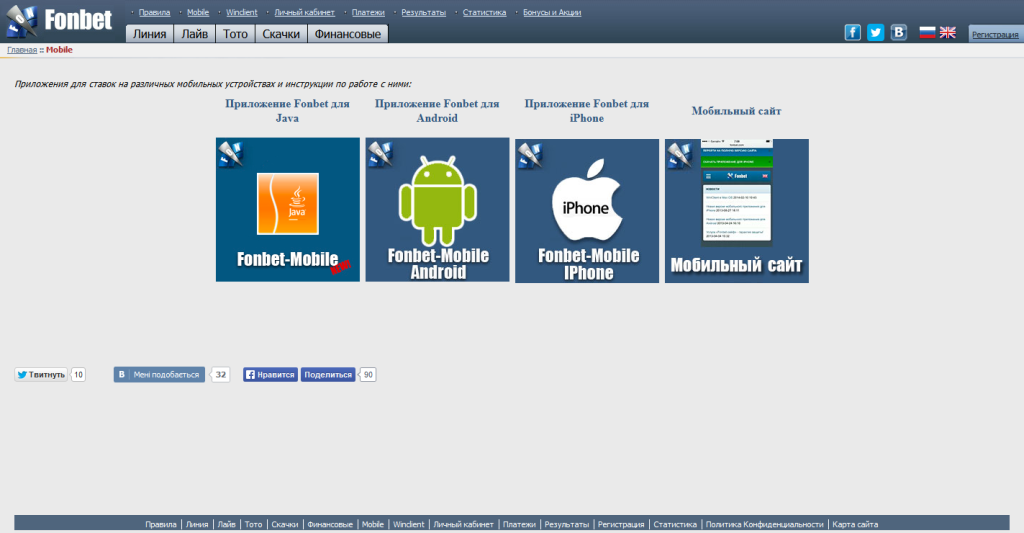Open Карта сайта footer link
Image resolution: width=1024 pixels, height=533 pixels.
(x=855, y=525)
